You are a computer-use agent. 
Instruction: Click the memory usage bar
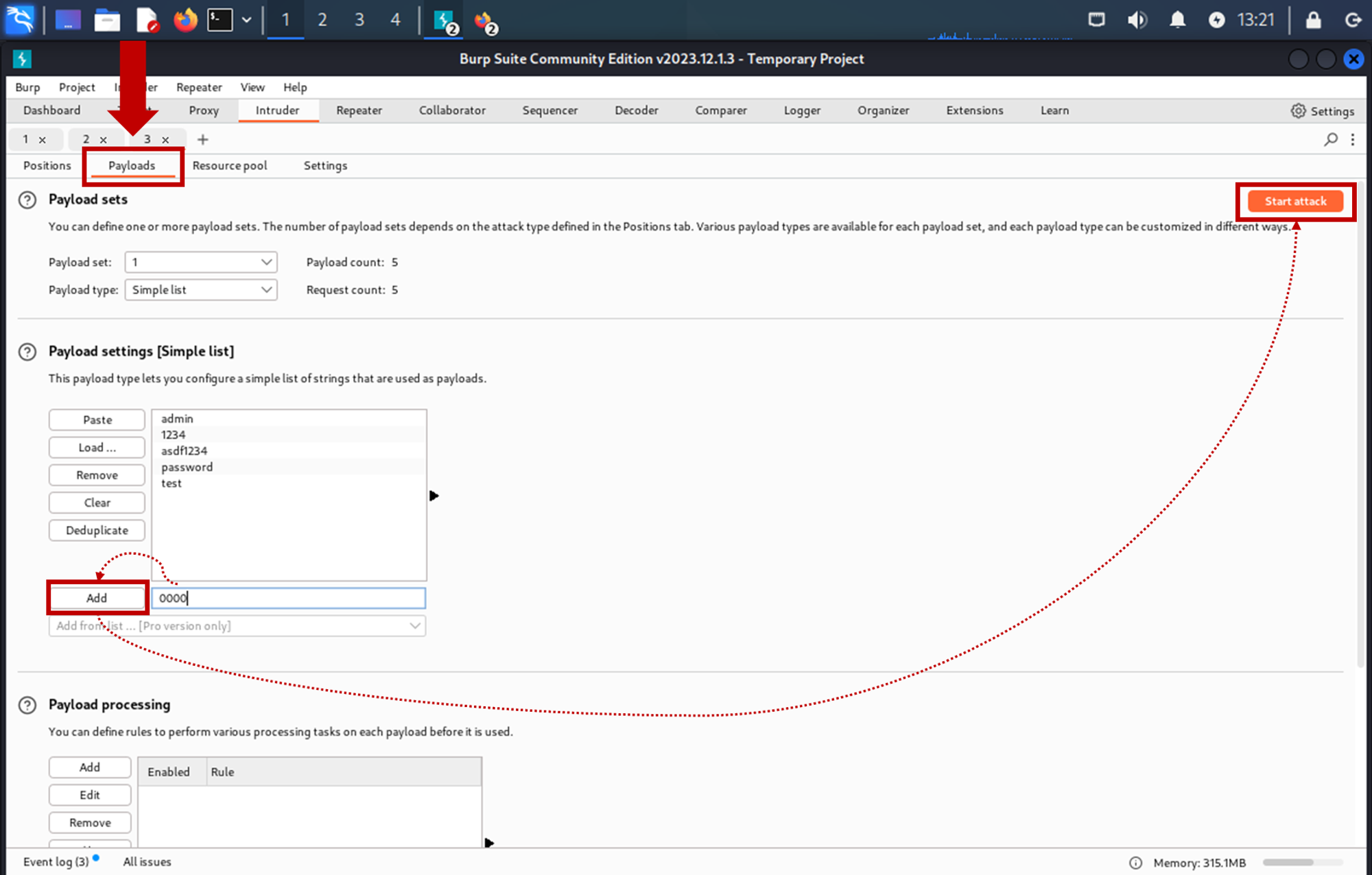point(1302,863)
